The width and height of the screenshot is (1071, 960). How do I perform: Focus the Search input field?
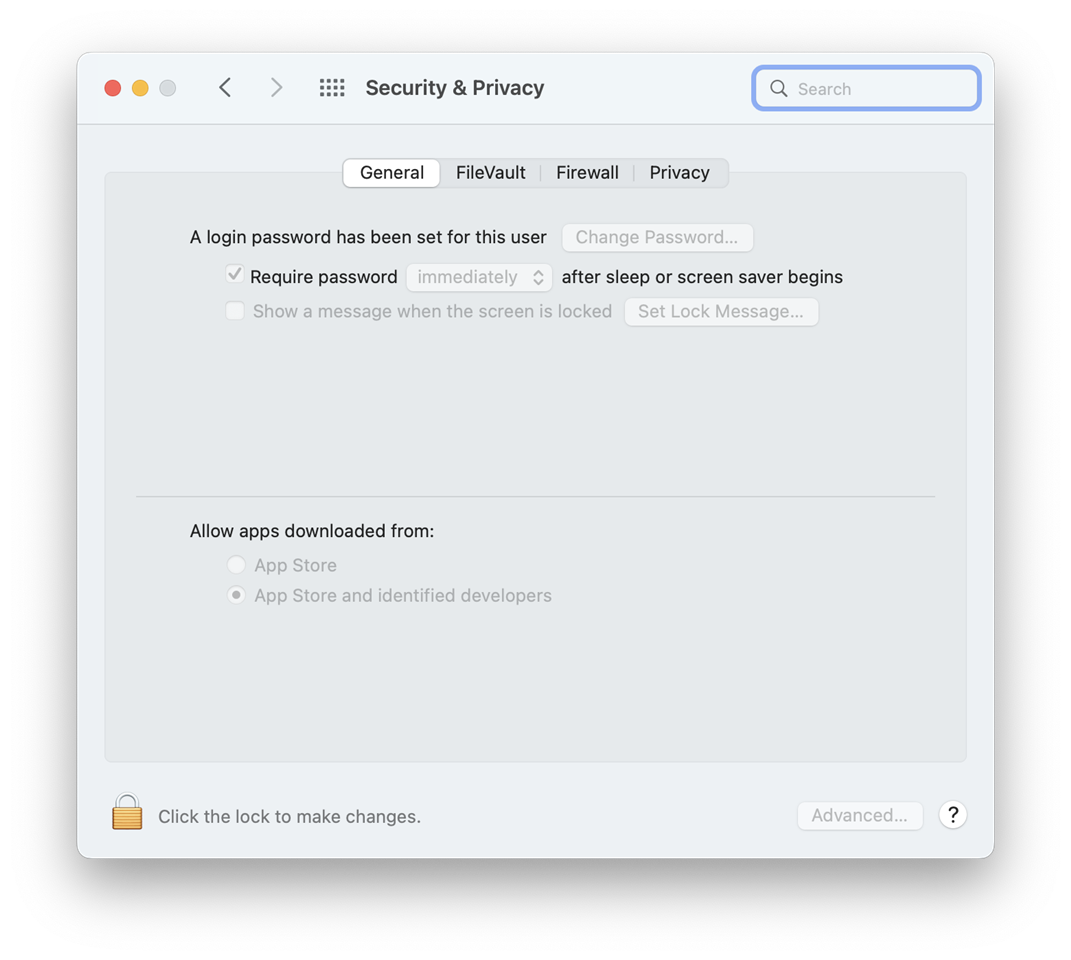click(866, 88)
